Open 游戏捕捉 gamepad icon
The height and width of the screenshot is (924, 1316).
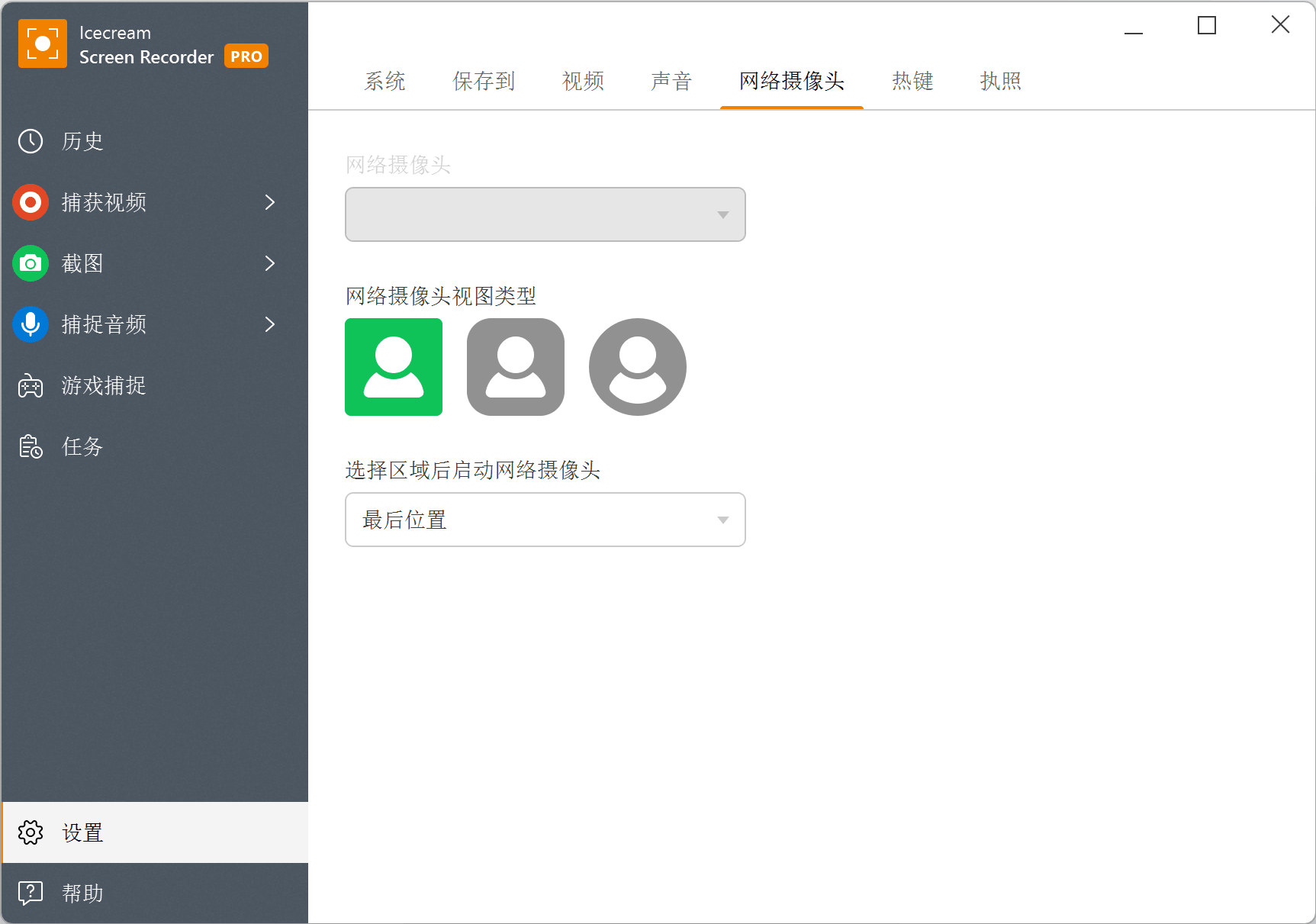31,385
